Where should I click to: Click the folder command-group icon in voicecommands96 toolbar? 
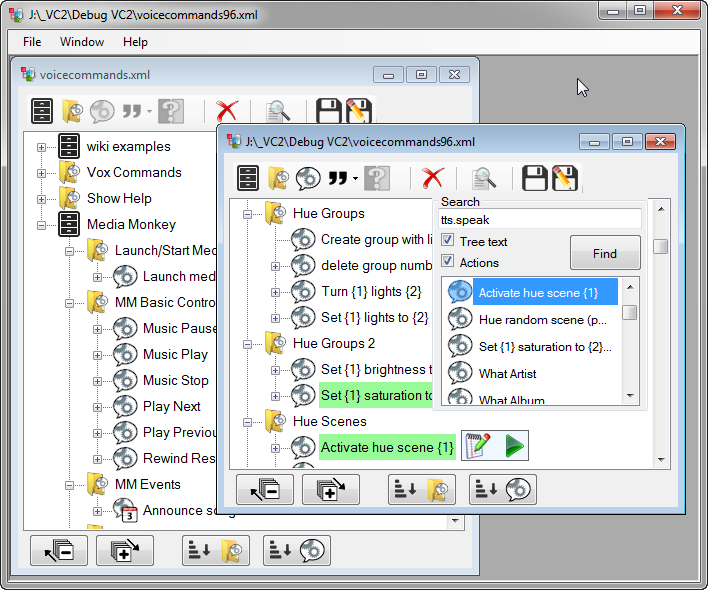(x=278, y=178)
